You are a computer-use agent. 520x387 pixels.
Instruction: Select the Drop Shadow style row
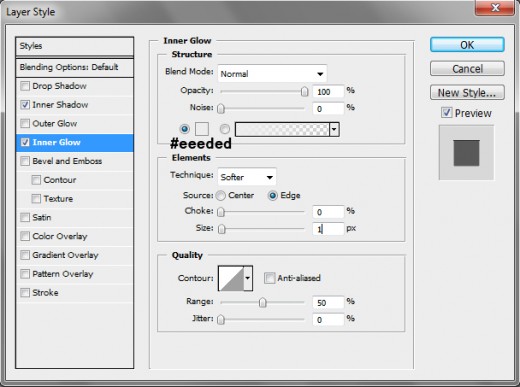coord(75,86)
